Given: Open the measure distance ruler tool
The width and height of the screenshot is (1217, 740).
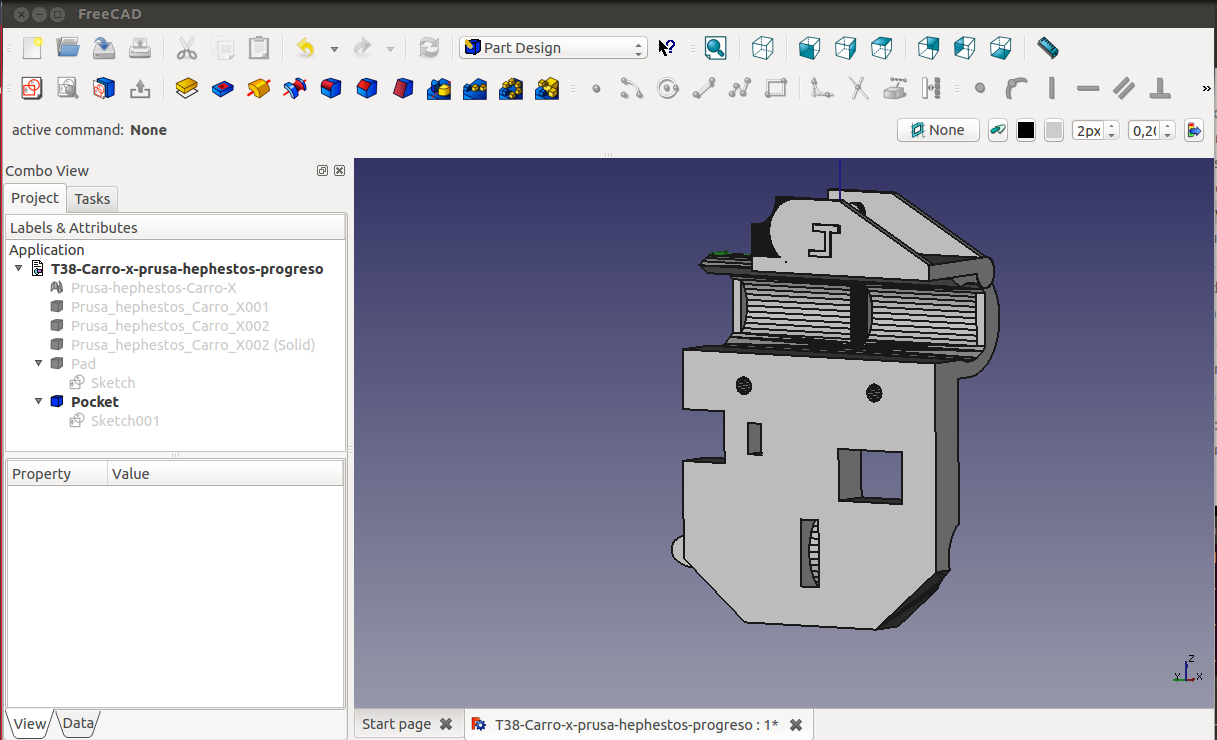Looking at the screenshot, I should 1047,48.
